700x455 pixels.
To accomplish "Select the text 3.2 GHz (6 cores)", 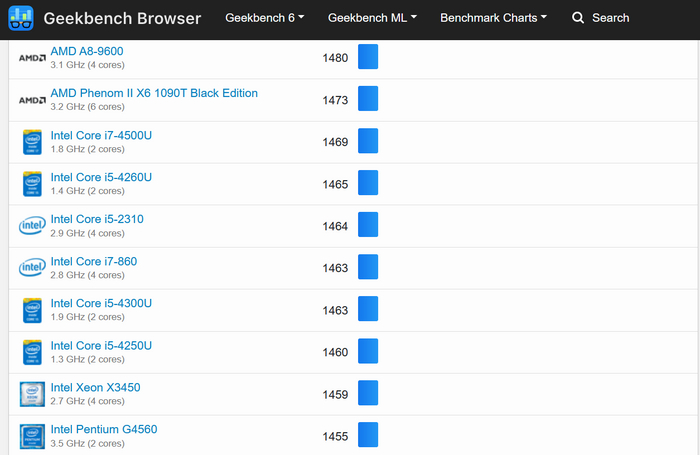I will 88,107.
